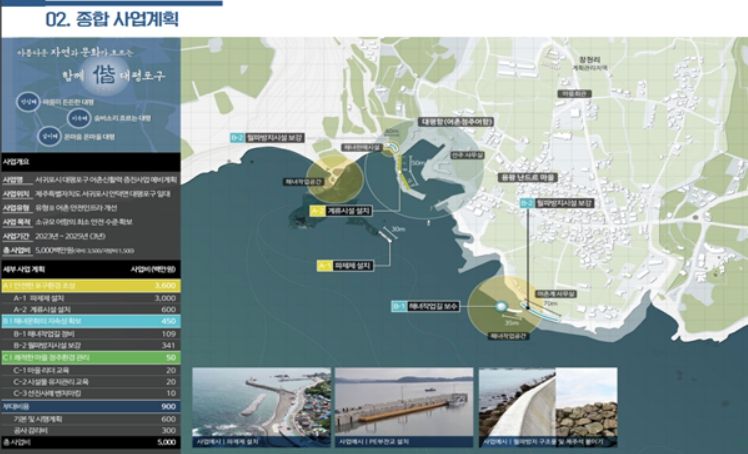Image resolution: width=748 pixels, height=454 pixels.
Task: Click the '창천리' map label
Action: [x=590, y=60]
